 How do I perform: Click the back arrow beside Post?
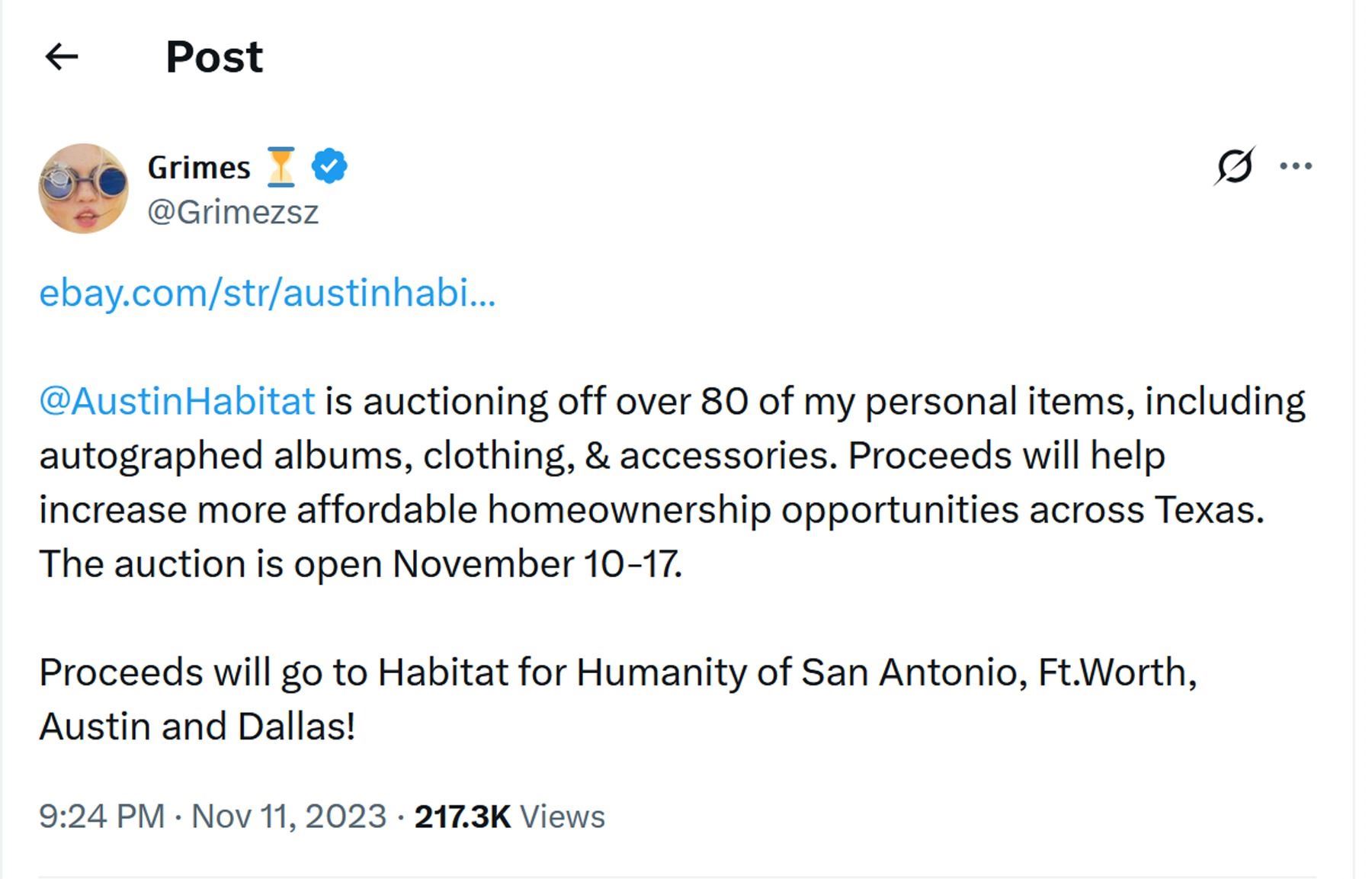pos(62,56)
